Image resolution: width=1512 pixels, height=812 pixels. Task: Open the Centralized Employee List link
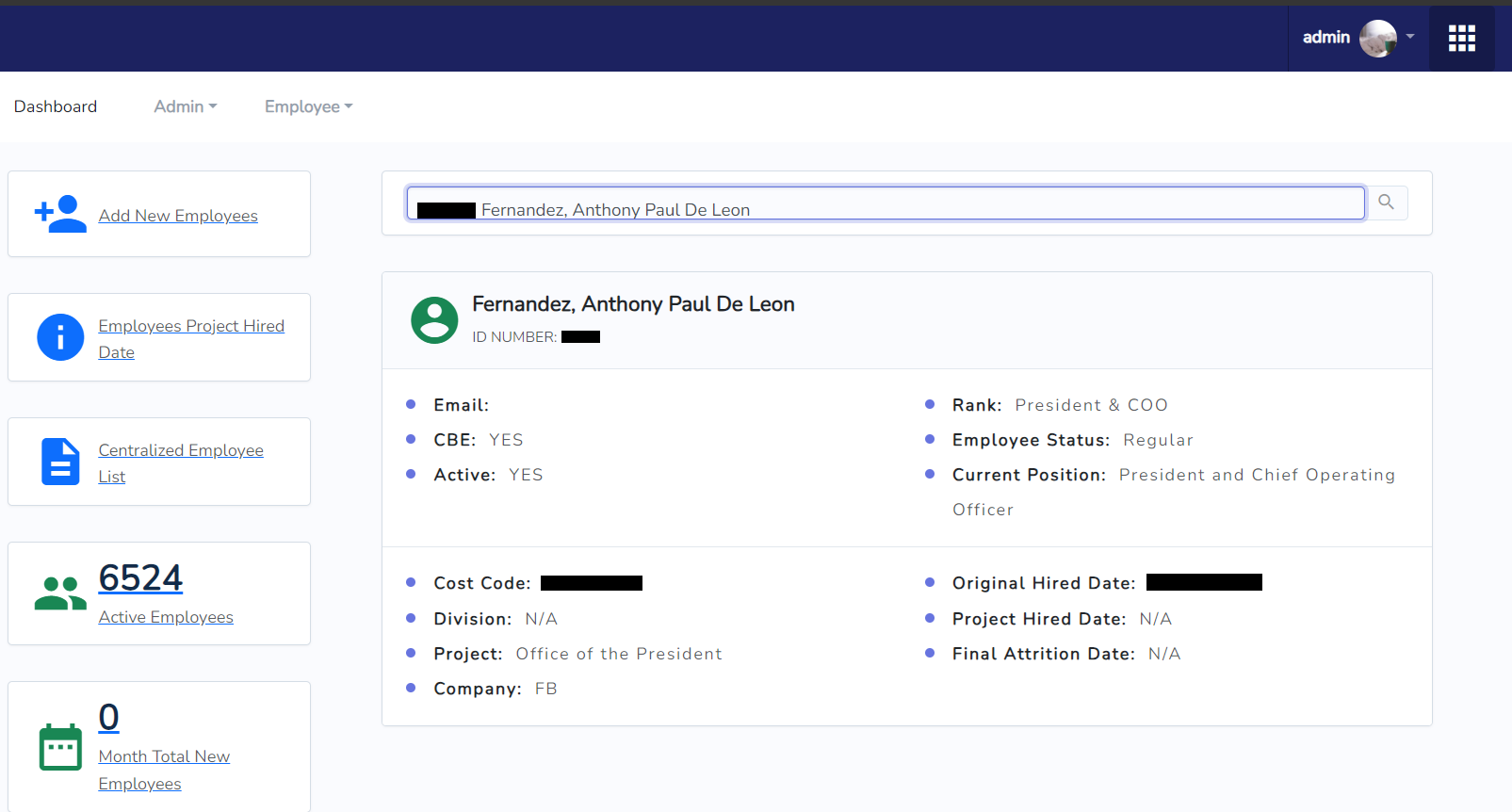pyautogui.click(x=181, y=450)
